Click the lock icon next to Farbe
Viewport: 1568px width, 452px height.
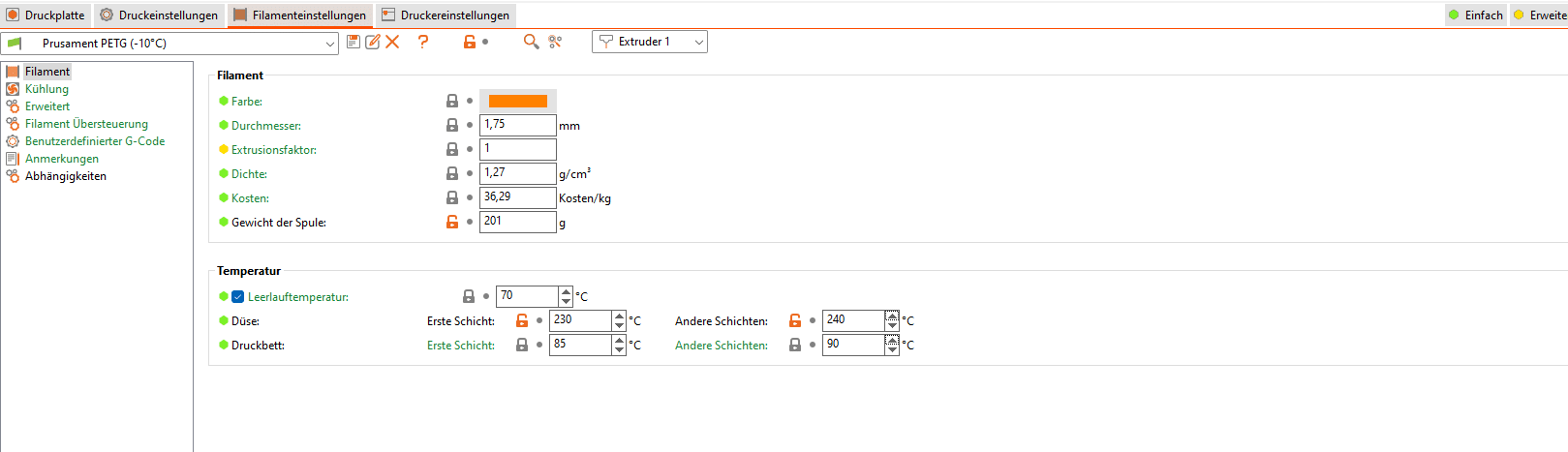coord(452,101)
